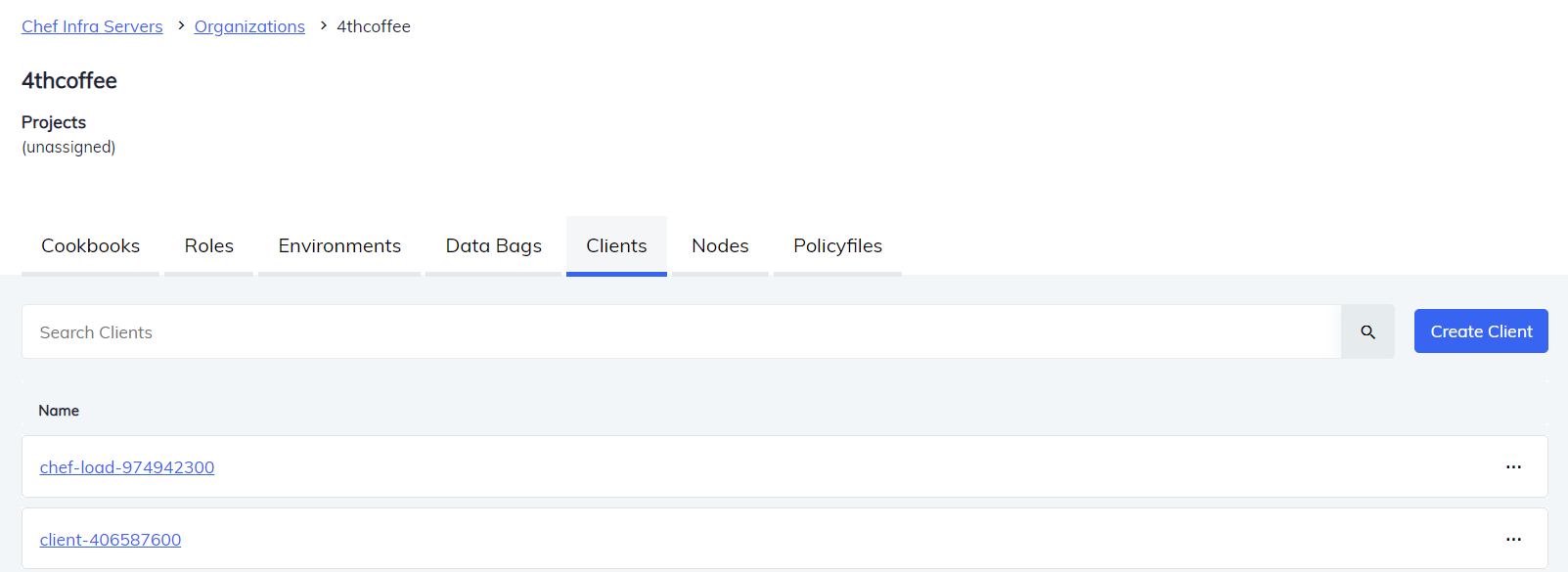The width and height of the screenshot is (1568, 572).
Task: Switch to the Data Bags tab
Action: (x=493, y=245)
